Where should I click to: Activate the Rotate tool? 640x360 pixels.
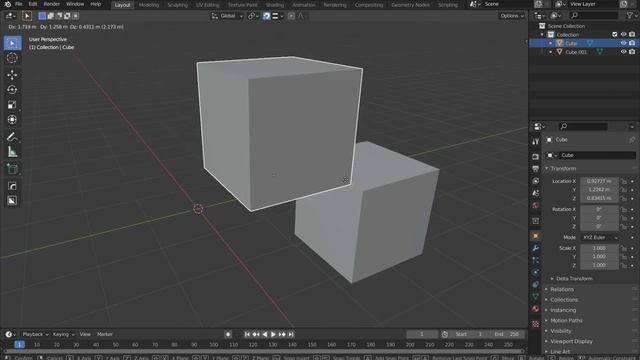[x=12, y=90]
